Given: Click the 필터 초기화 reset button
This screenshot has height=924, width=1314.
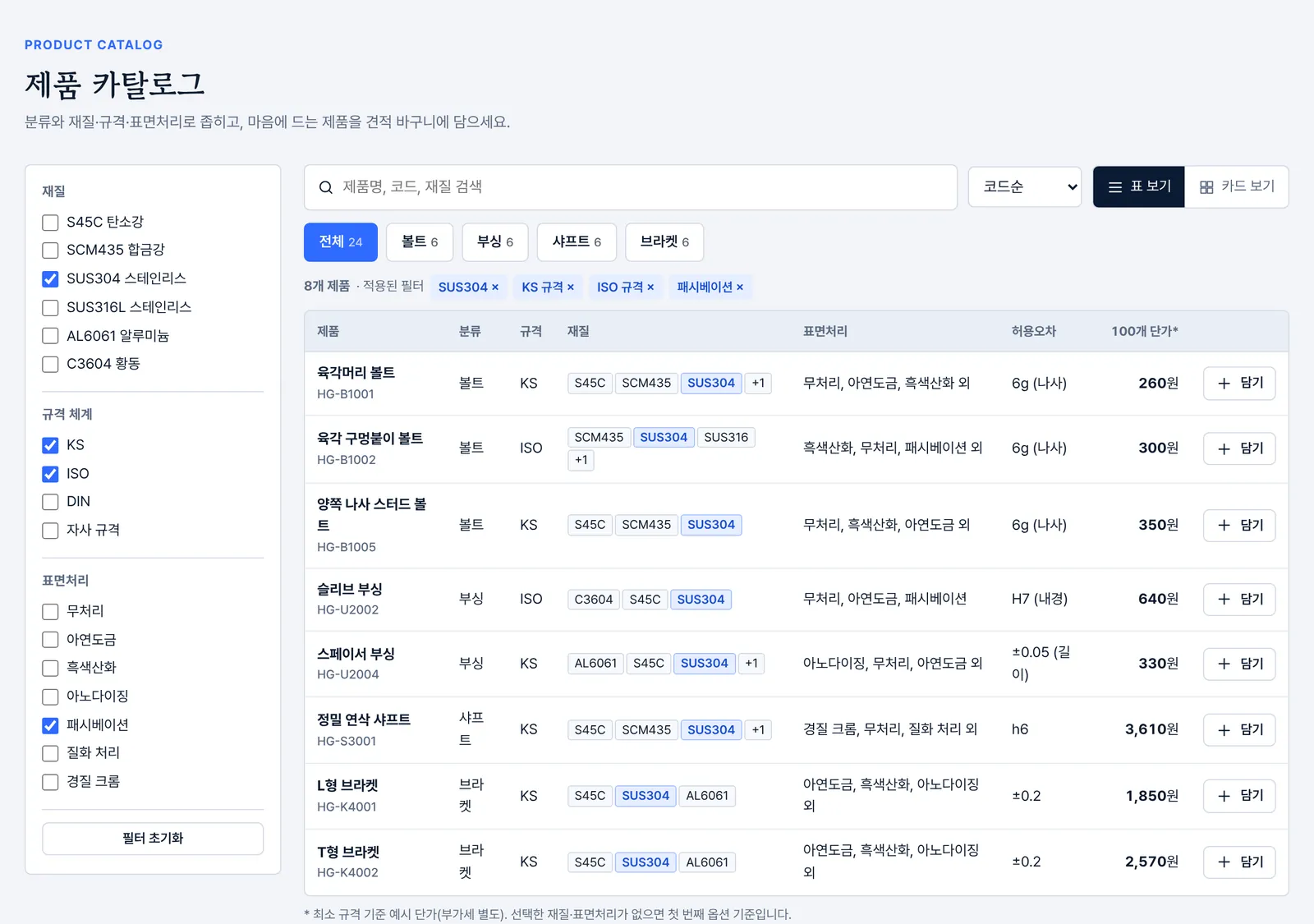Looking at the screenshot, I should click(153, 839).
